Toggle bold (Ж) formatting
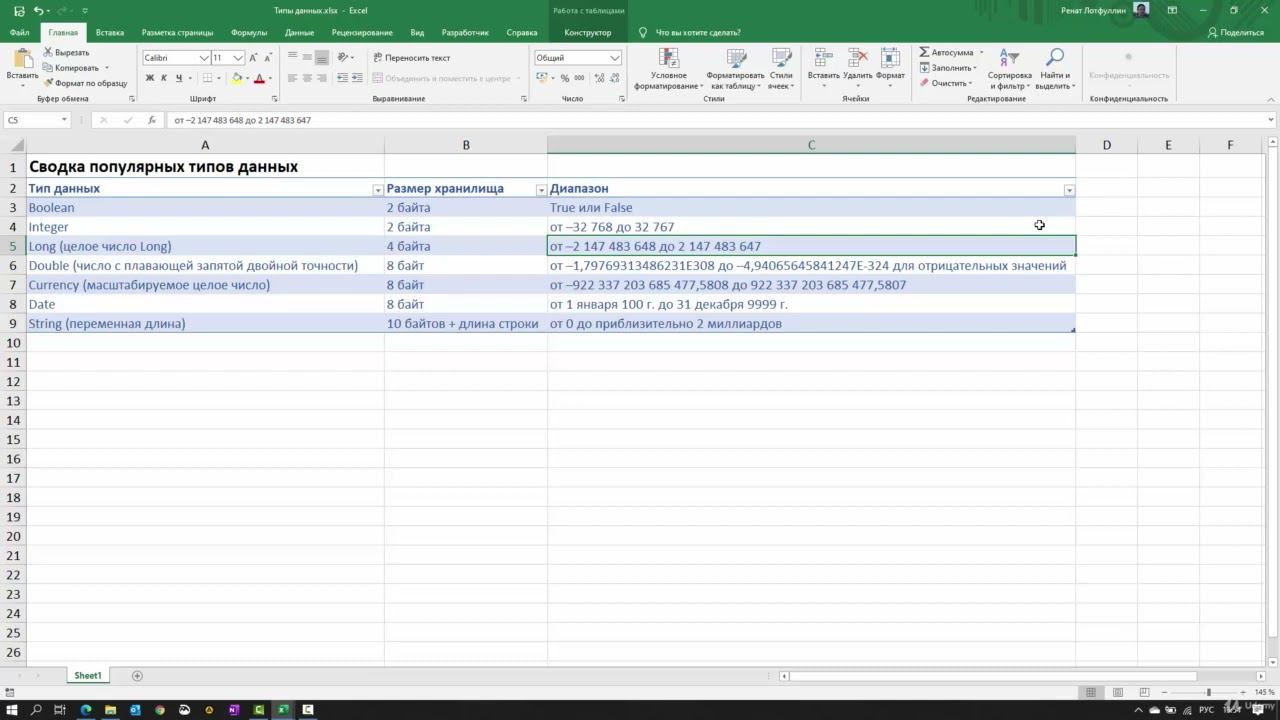Screen dimensions: 1280x720 coord(150,78)
